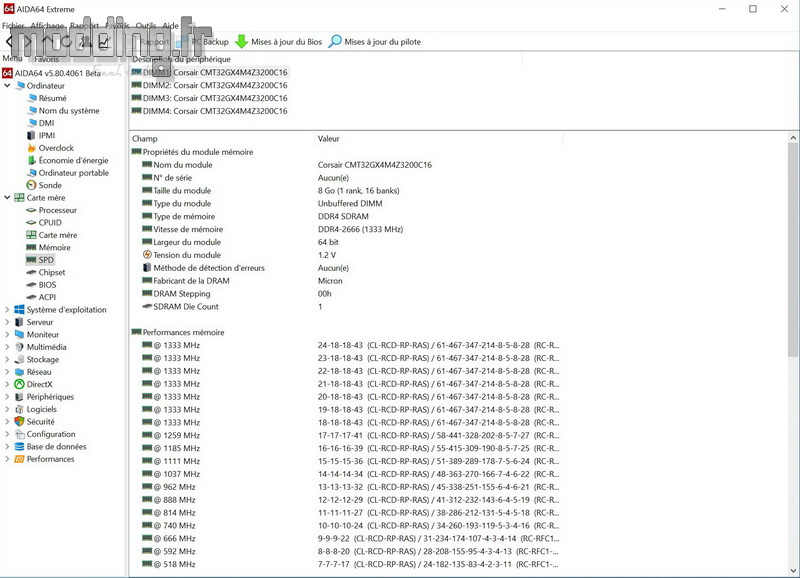This screenshot has height=578, width=800.
Task: Open the Stockage disk icon
Action: [19, 359]
